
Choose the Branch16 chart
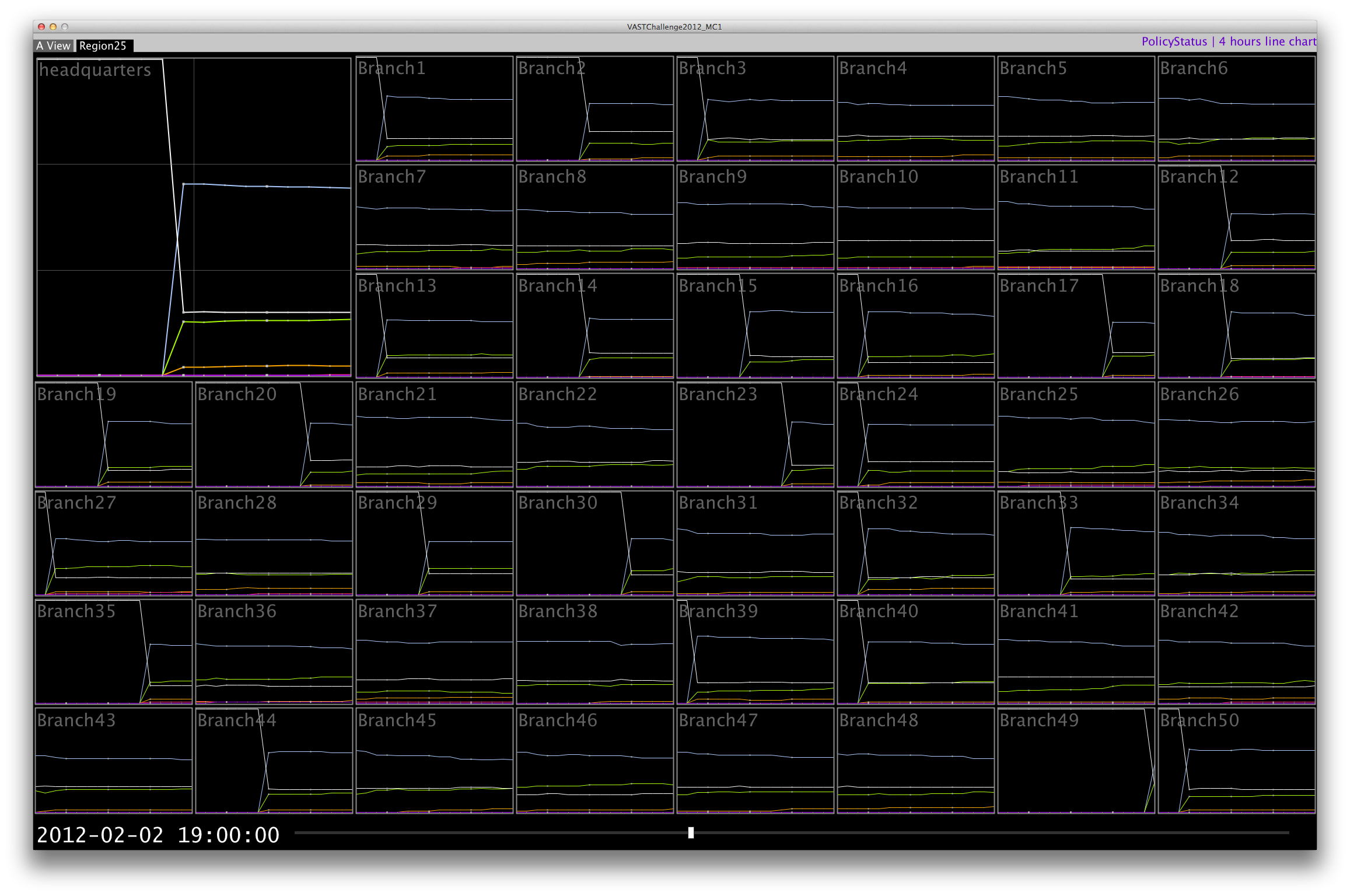[916, 326]
